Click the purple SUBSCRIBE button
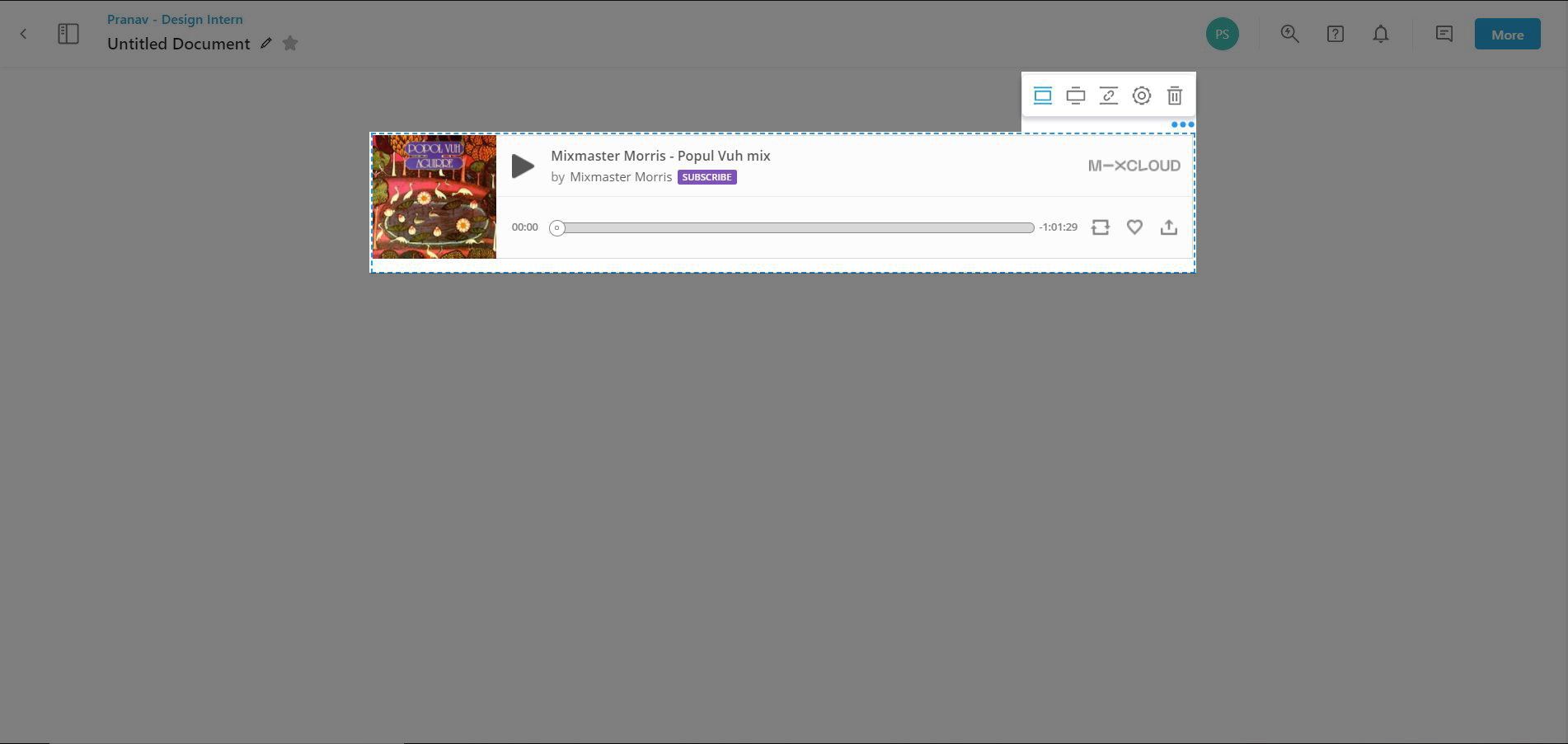This screenshot has width=1568, height=744. [x=707, y=177]
